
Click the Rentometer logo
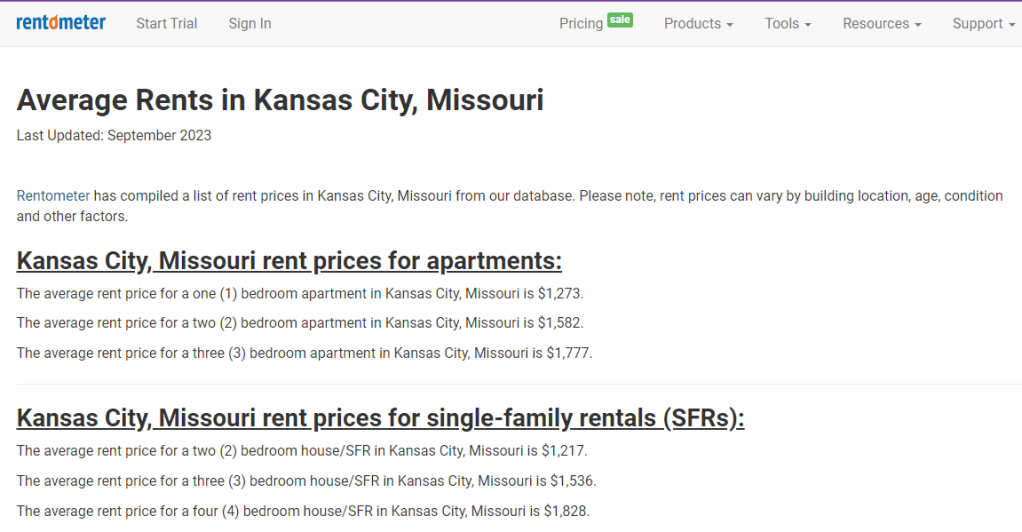[x=61, y=23]
